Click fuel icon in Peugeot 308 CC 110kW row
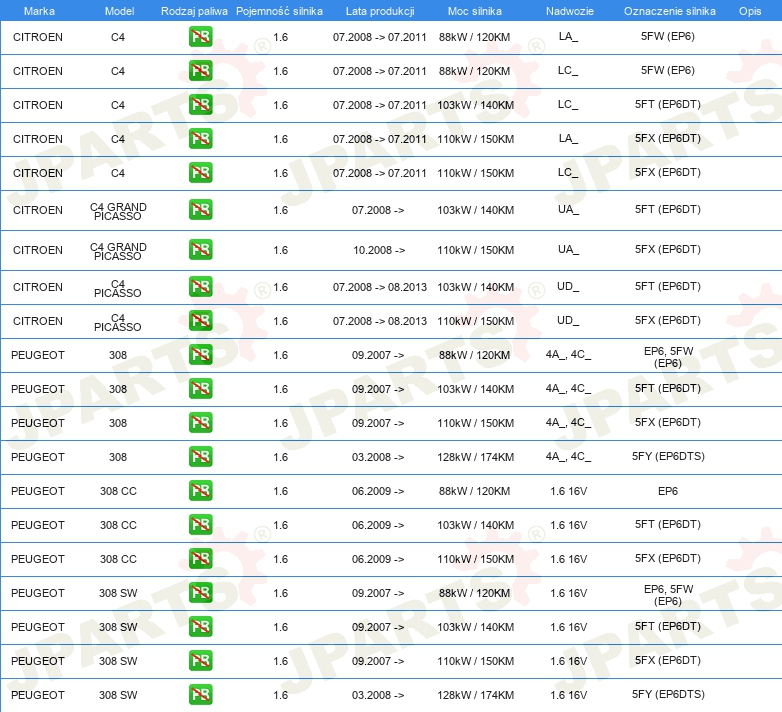782x712 pixels. click(200, 558)
